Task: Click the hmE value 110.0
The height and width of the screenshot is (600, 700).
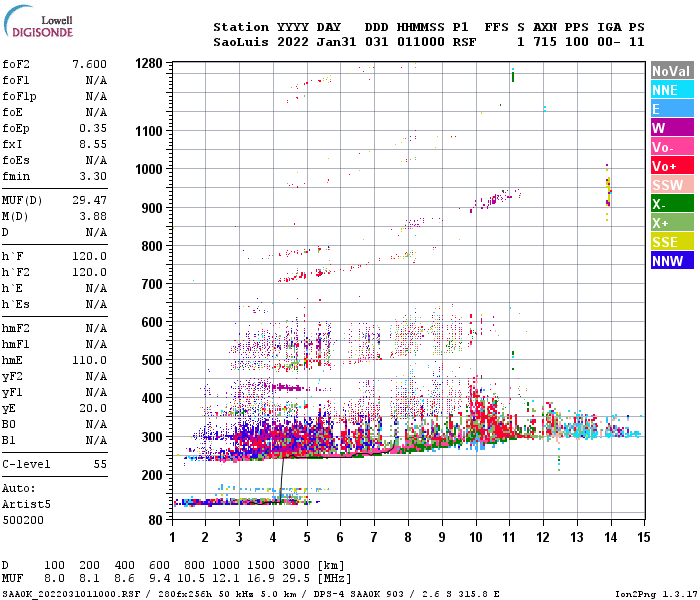Action: 89,360
